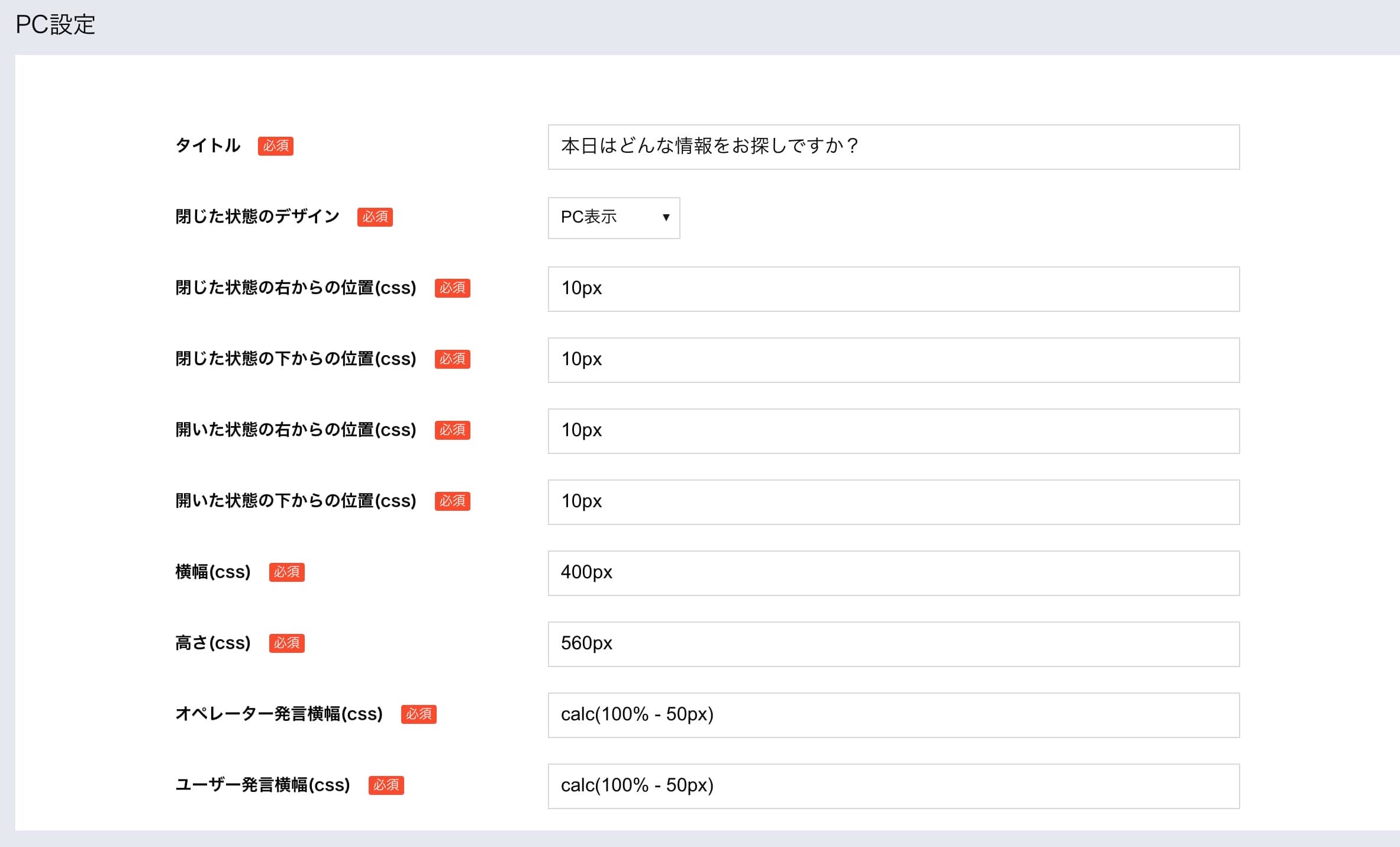Click the 必須 badge near ユーザー発言横幅
The image size is (1400, 847).
[386, 785]
